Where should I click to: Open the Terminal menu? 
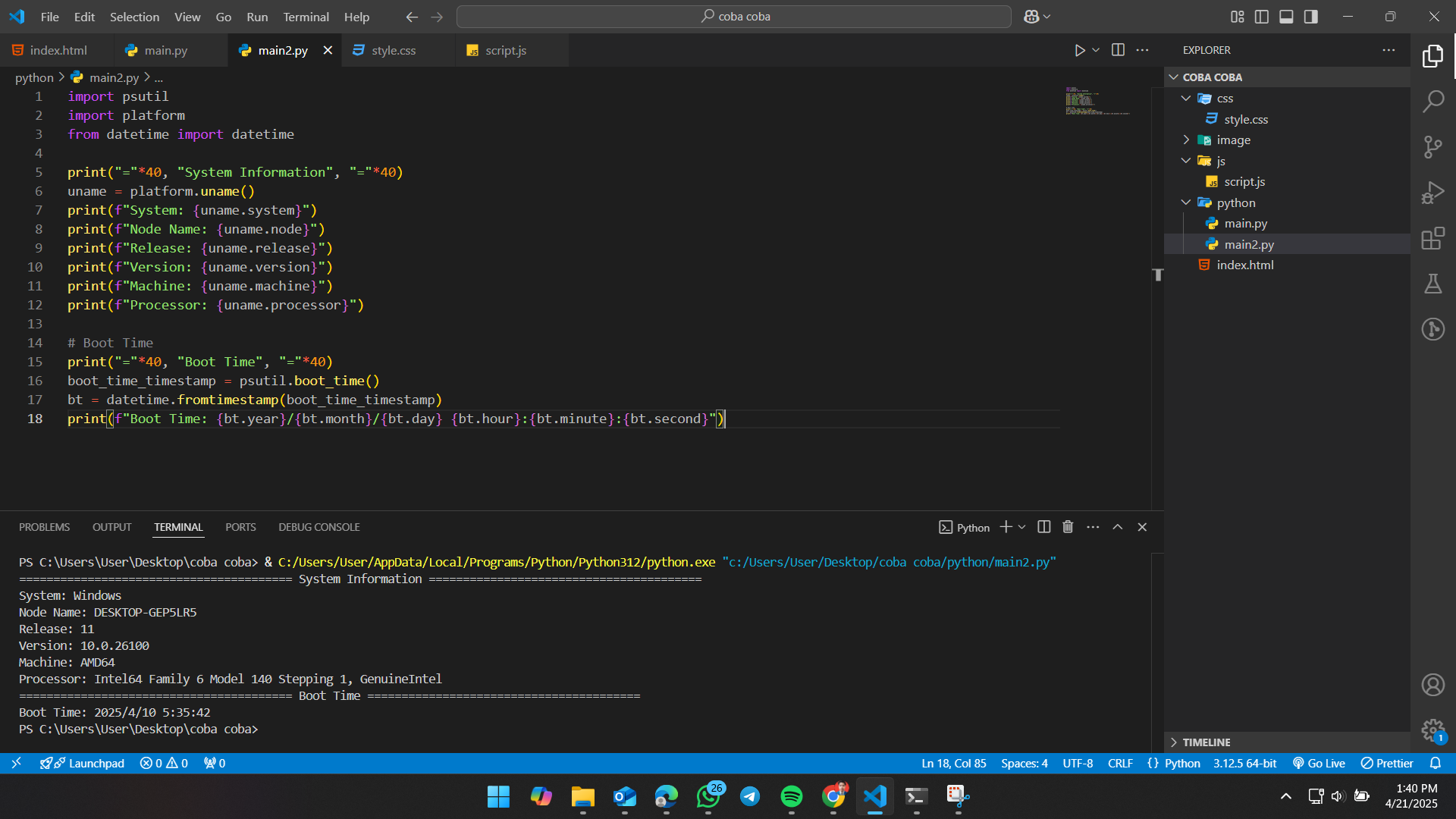(x=306, y=17)
